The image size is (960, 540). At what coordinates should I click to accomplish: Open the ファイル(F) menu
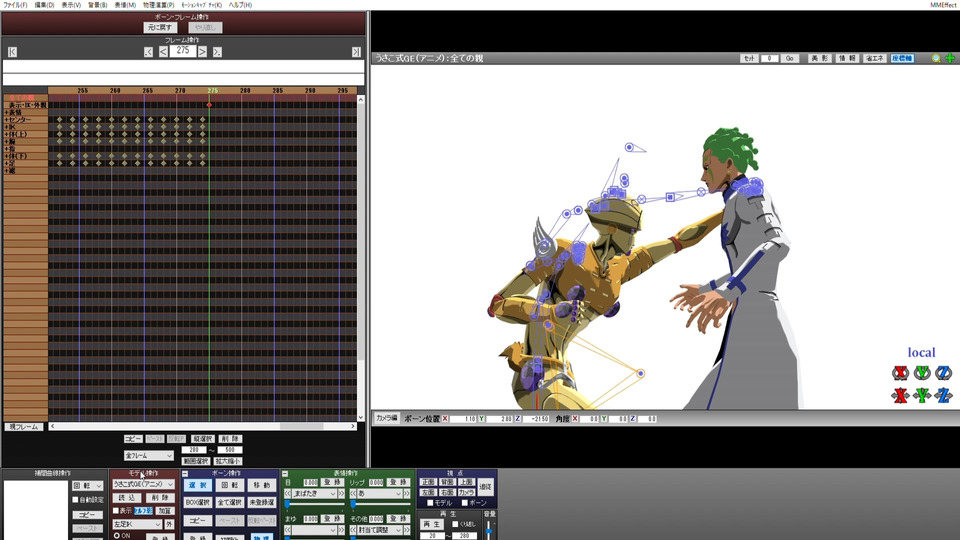15,5
